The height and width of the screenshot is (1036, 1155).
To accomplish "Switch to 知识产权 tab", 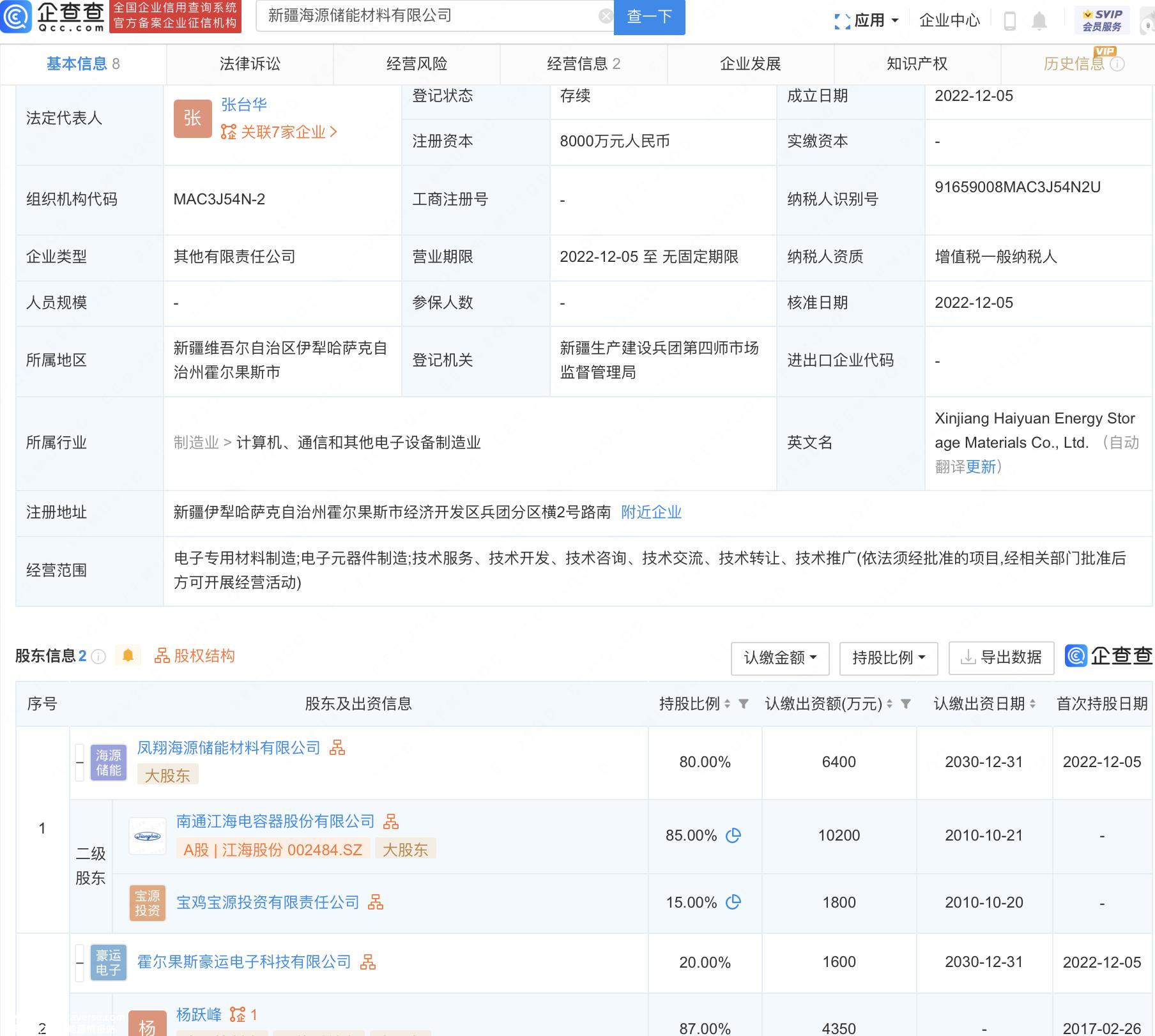I will (917, 64).
